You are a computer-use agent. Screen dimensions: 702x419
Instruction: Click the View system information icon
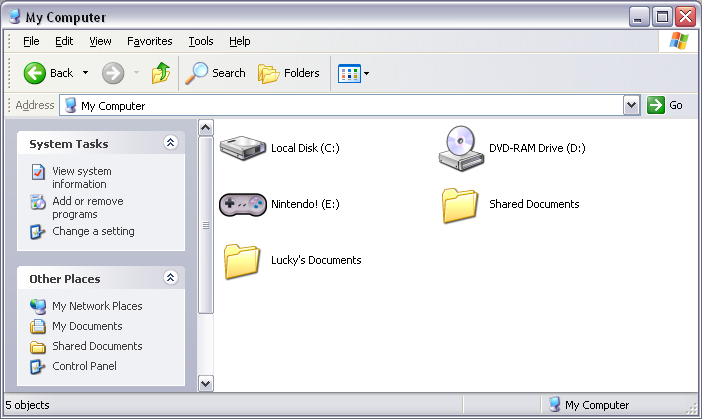[38, 172]
